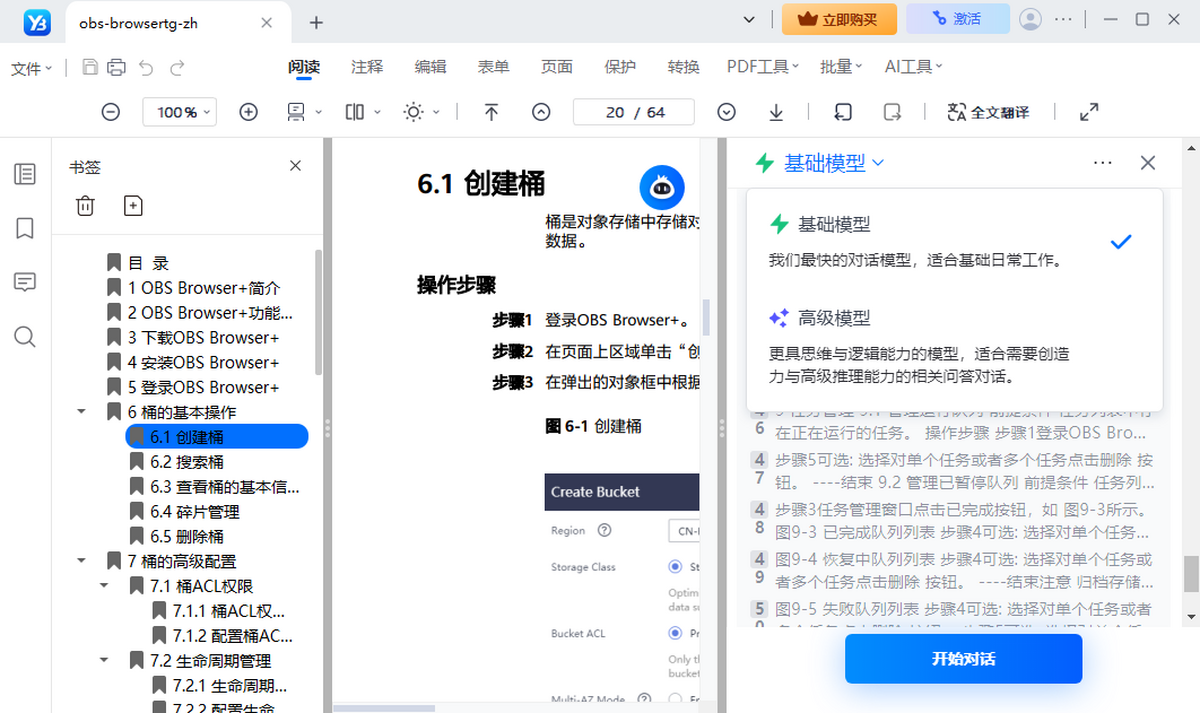Open the zoom level 100% dropdown
Image resolution: width=1200 pixels, height=713 pixels.
coord(180,112)
